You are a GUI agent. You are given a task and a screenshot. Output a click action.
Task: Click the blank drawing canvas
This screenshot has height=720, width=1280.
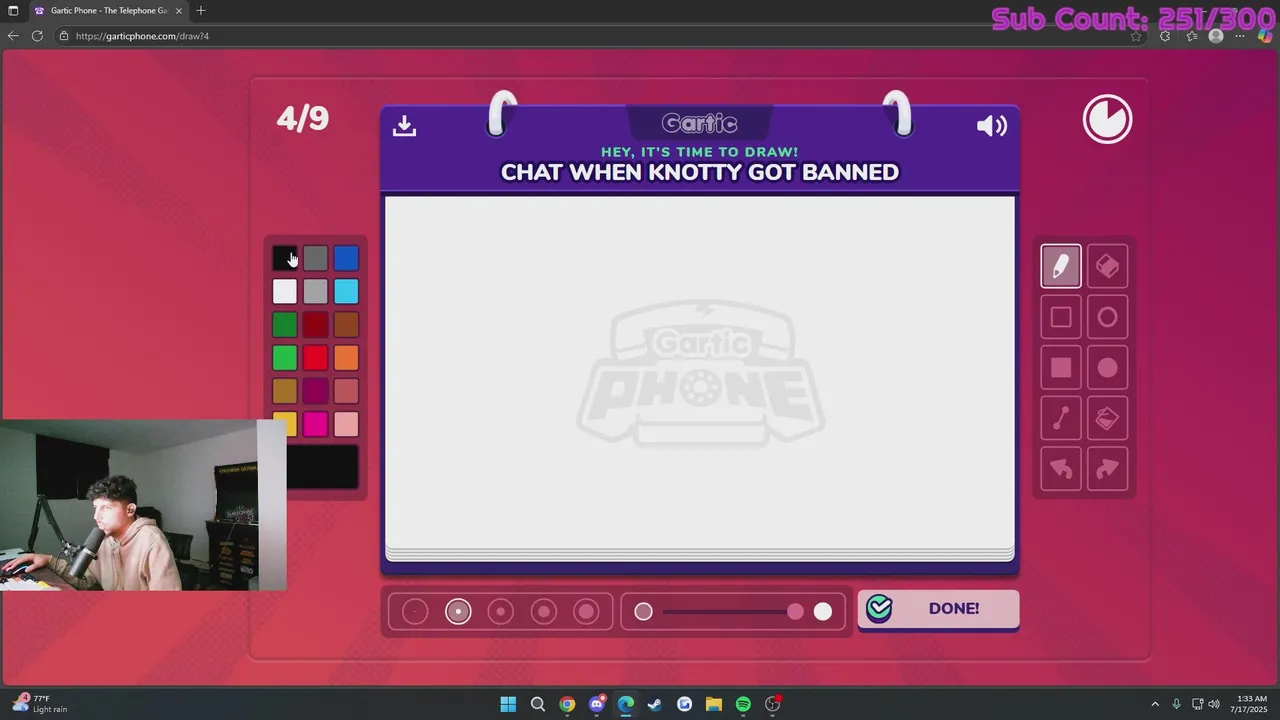pos(700,372)
